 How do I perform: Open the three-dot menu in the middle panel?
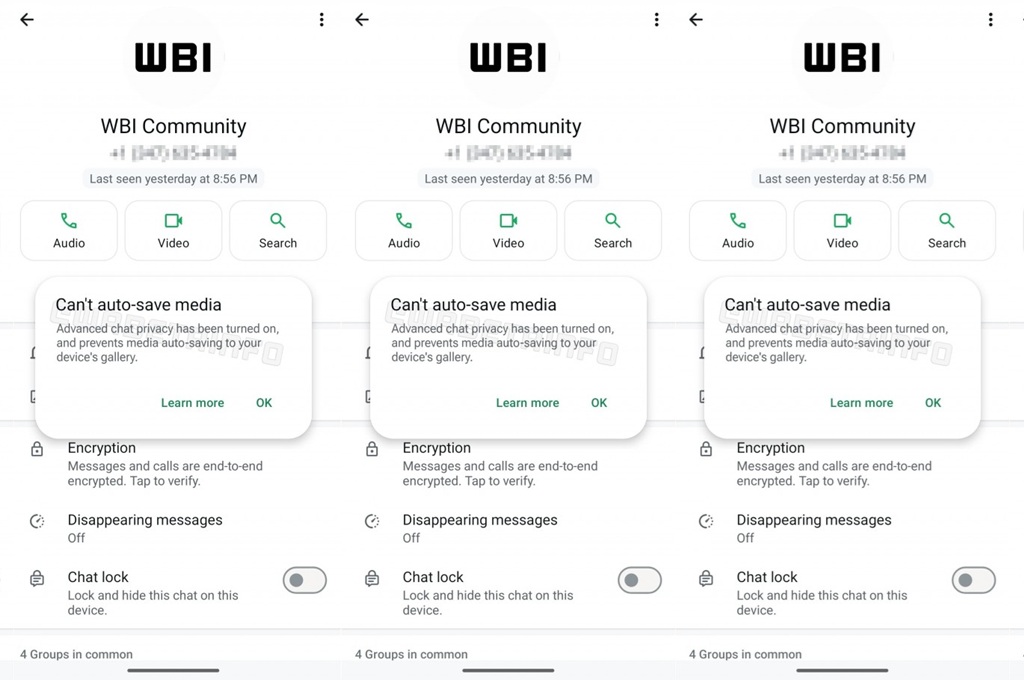pos(656,20)
